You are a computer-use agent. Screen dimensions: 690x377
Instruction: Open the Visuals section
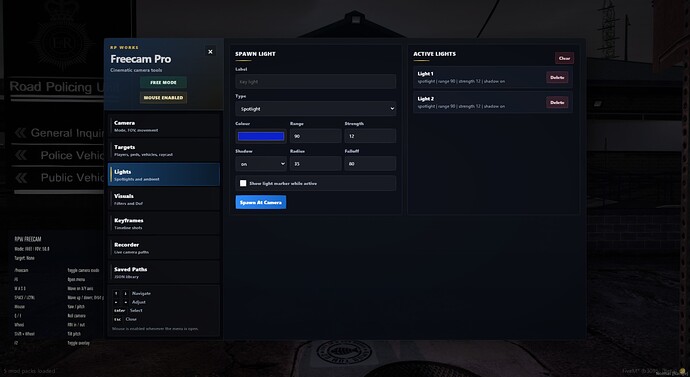pyautogui.click(x=164, y=199)
